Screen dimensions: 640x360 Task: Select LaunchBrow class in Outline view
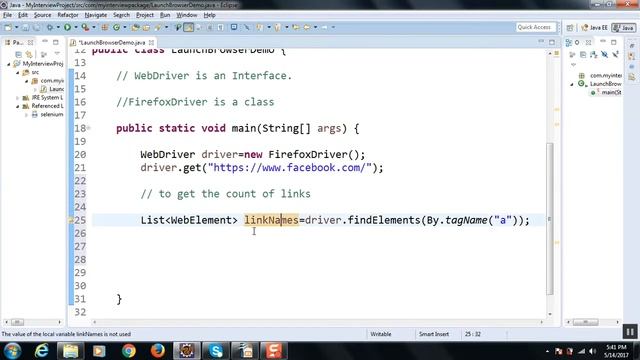coord(600,84)
